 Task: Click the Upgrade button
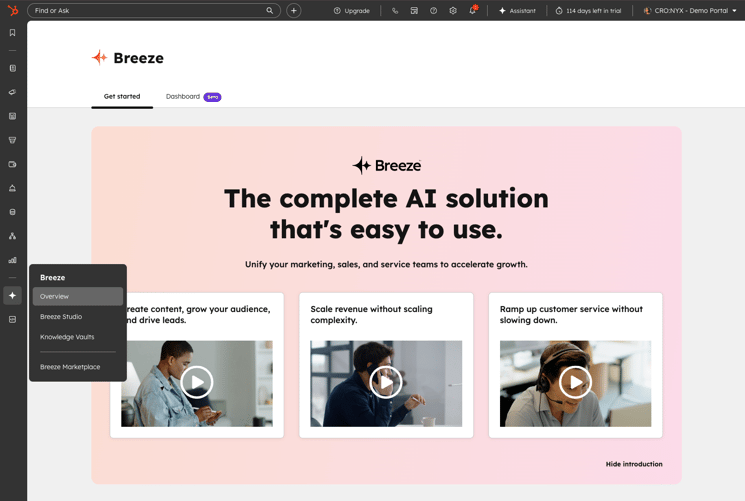point(352,10)
